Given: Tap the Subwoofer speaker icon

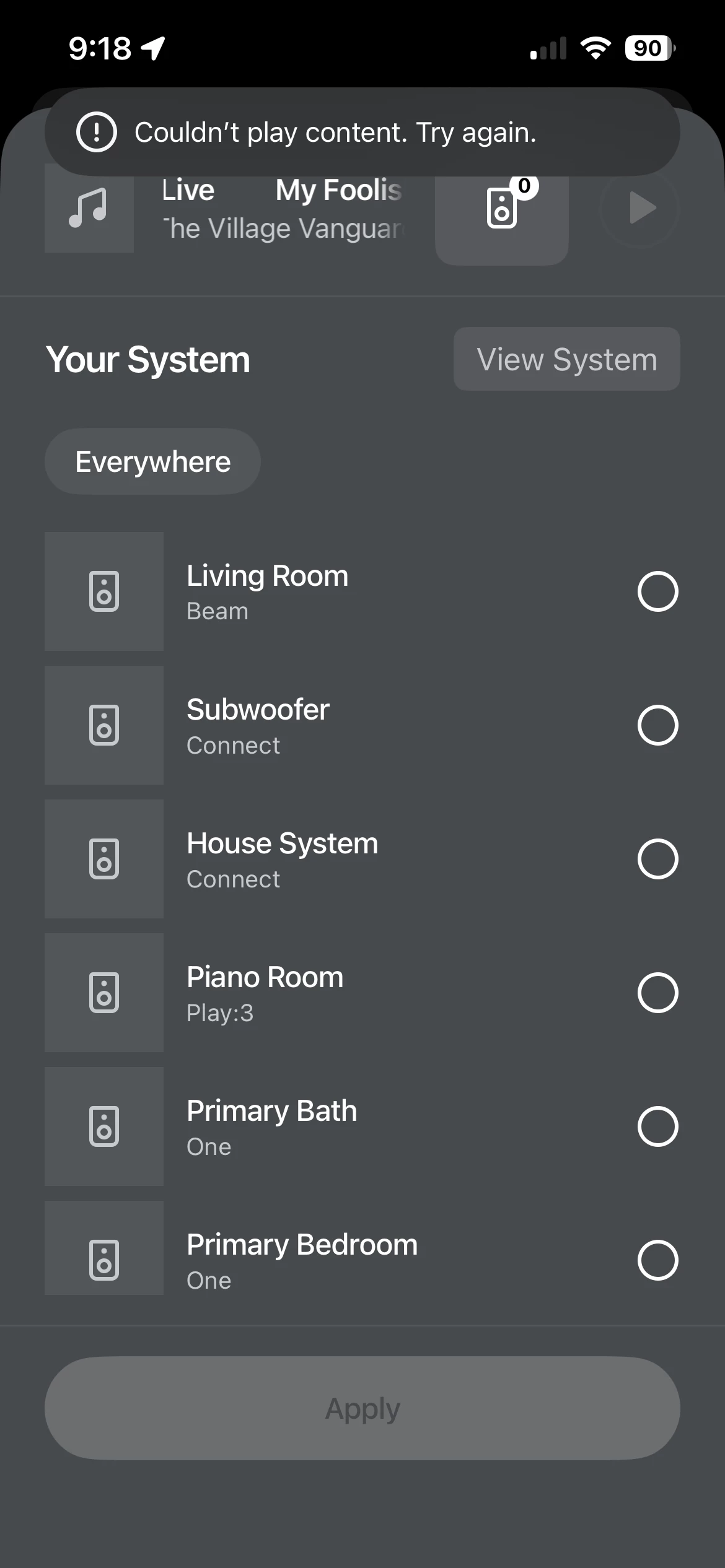Looking at the screenshot, I should [x=104, y=725].
